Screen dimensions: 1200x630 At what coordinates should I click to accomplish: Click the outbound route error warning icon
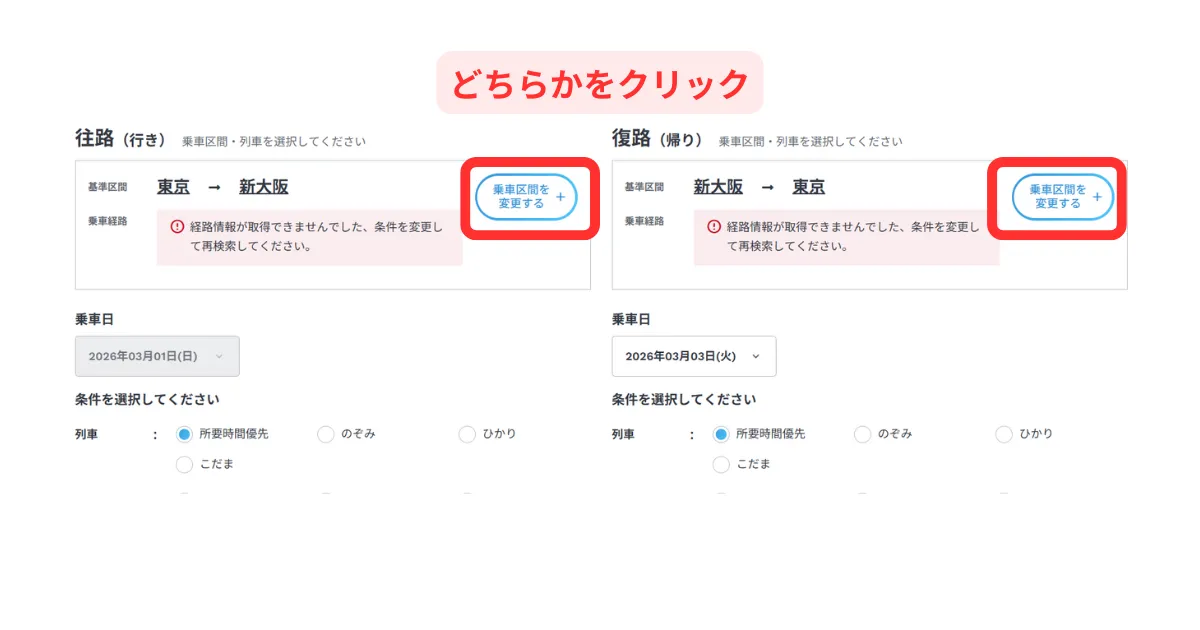[177, 226]
